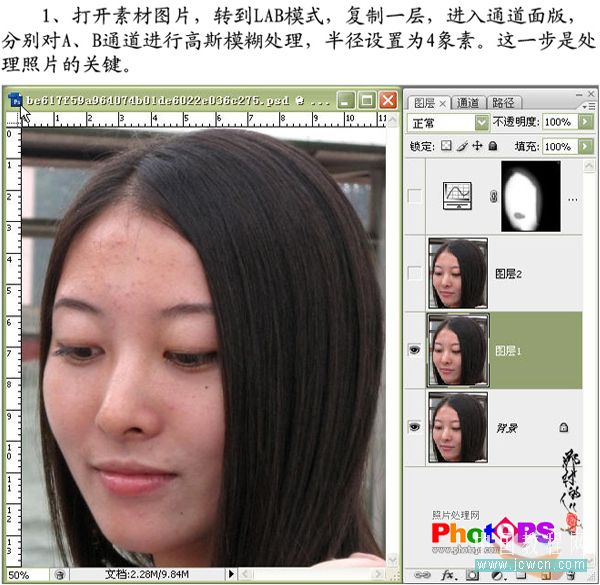The height and width of the screenshot is (585, 600).
Task: Click the document vertical scrollbar up arrow
Action: (393, 120)
